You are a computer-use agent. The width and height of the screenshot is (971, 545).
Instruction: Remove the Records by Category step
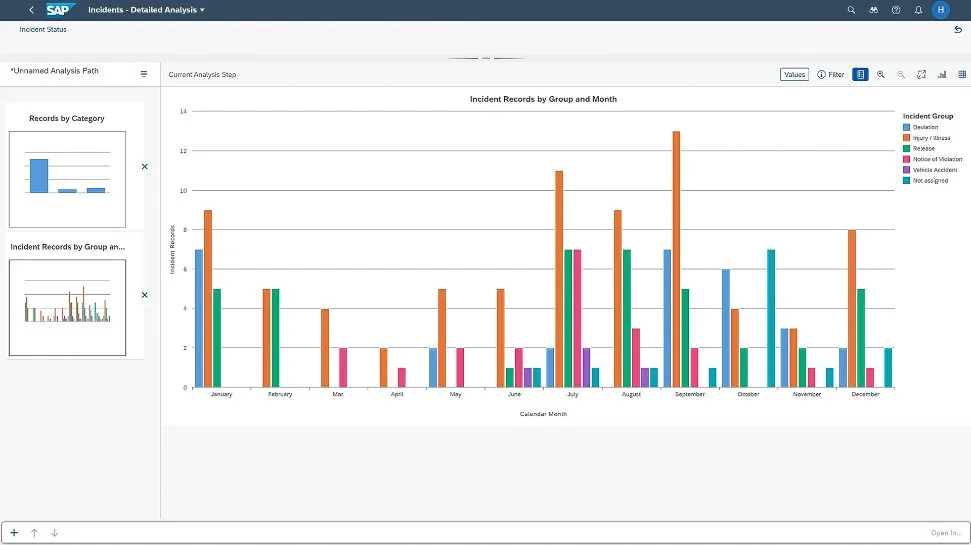coord(145,167)
